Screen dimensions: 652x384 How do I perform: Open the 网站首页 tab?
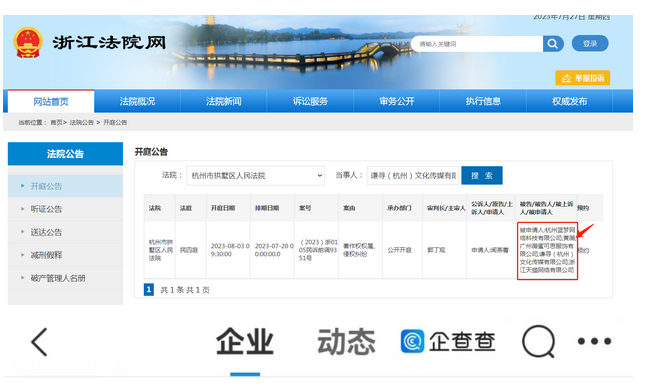(x=51, y=101)
